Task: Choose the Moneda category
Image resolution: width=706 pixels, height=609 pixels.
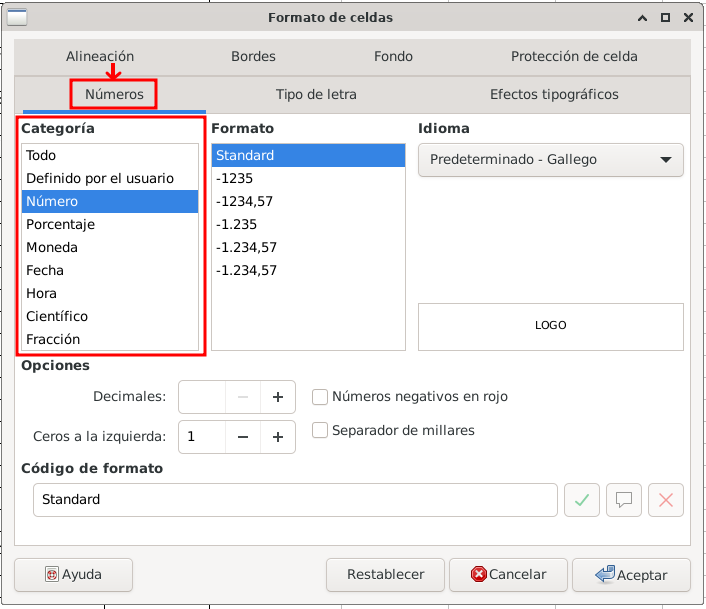Action: click(110, 247)
